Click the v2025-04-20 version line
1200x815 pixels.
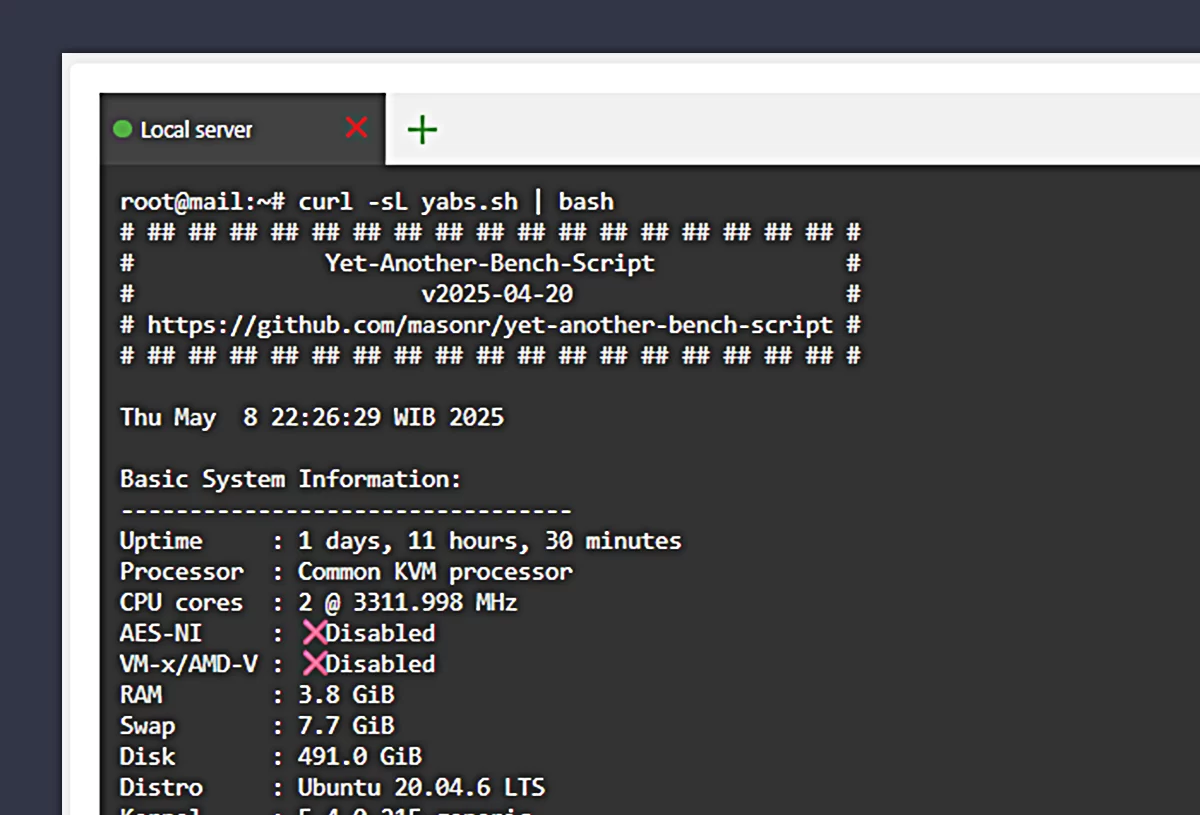tap(496, 295)
